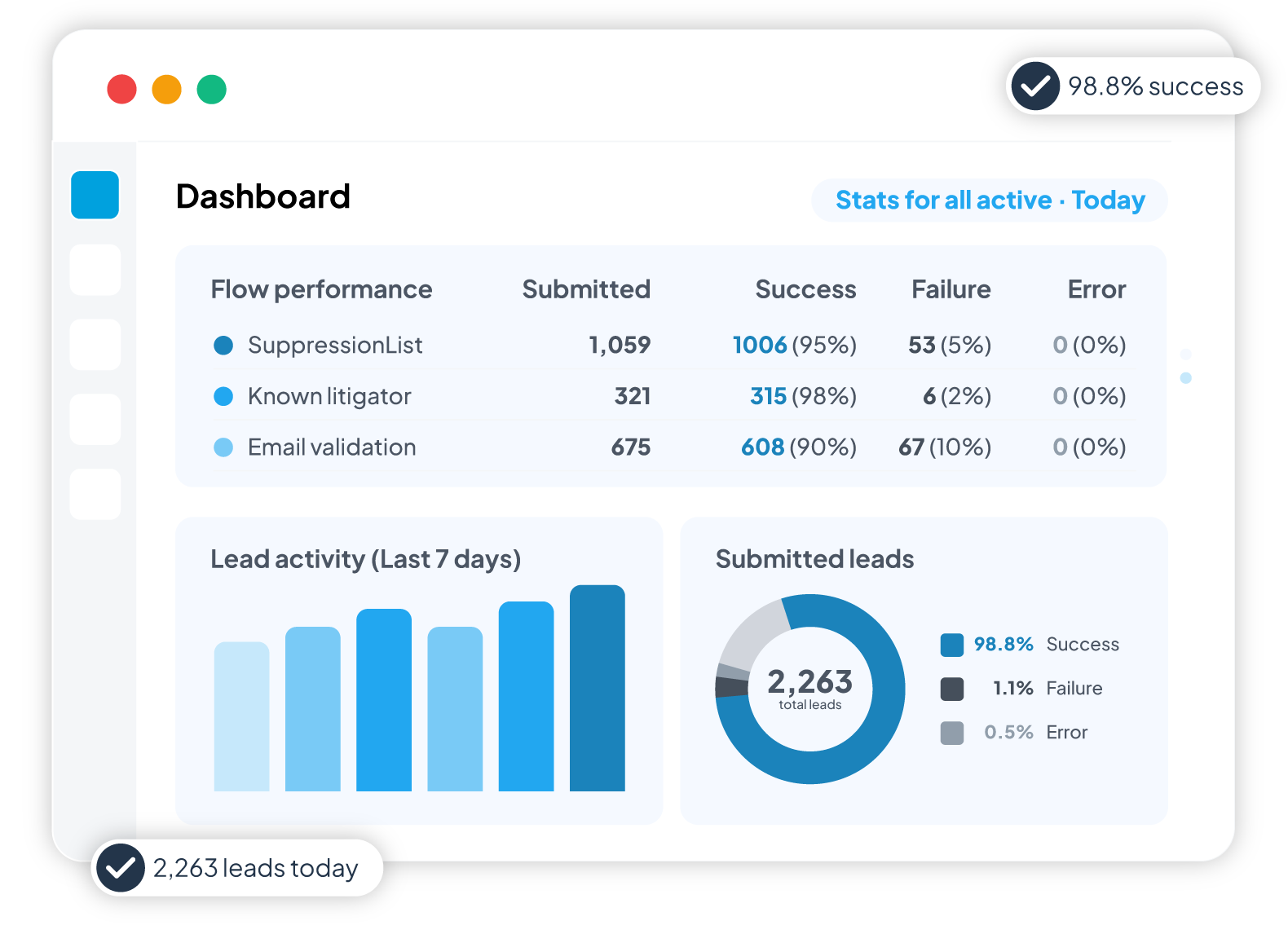Click the tallest dark-blue bar in Lead activity

pos(597,688)
